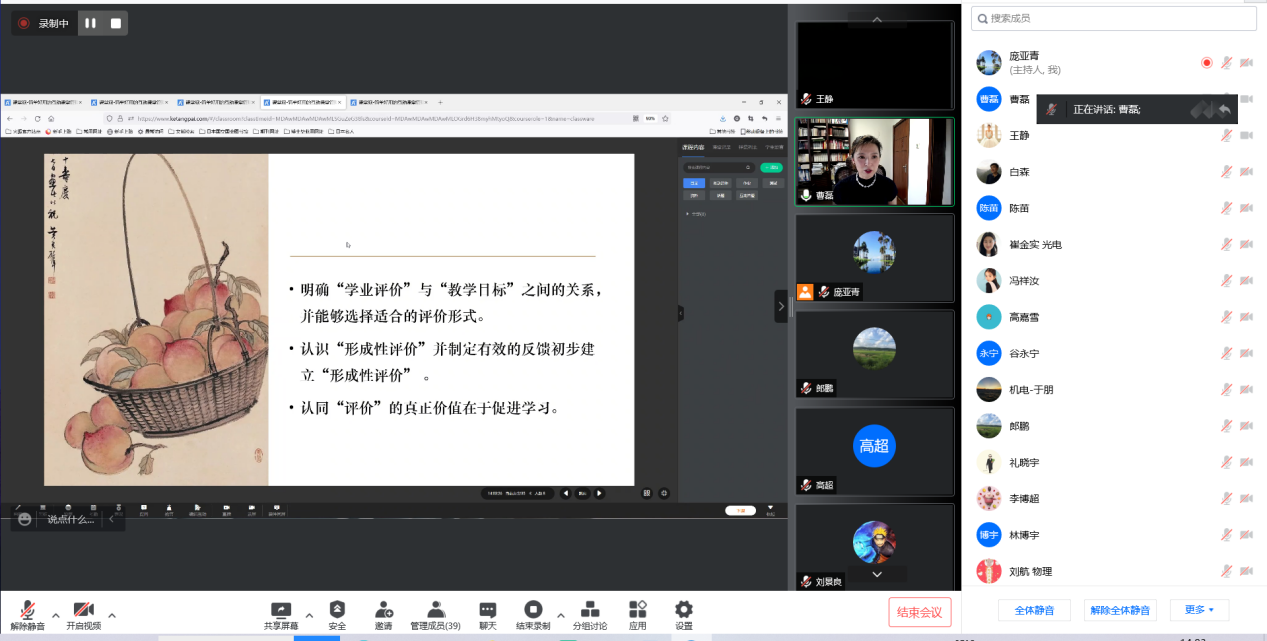The height and width of the screenshot is (641, 1267).
Task: Expand share options arrow beside 共享屏幕
Action: pos(309,615)
